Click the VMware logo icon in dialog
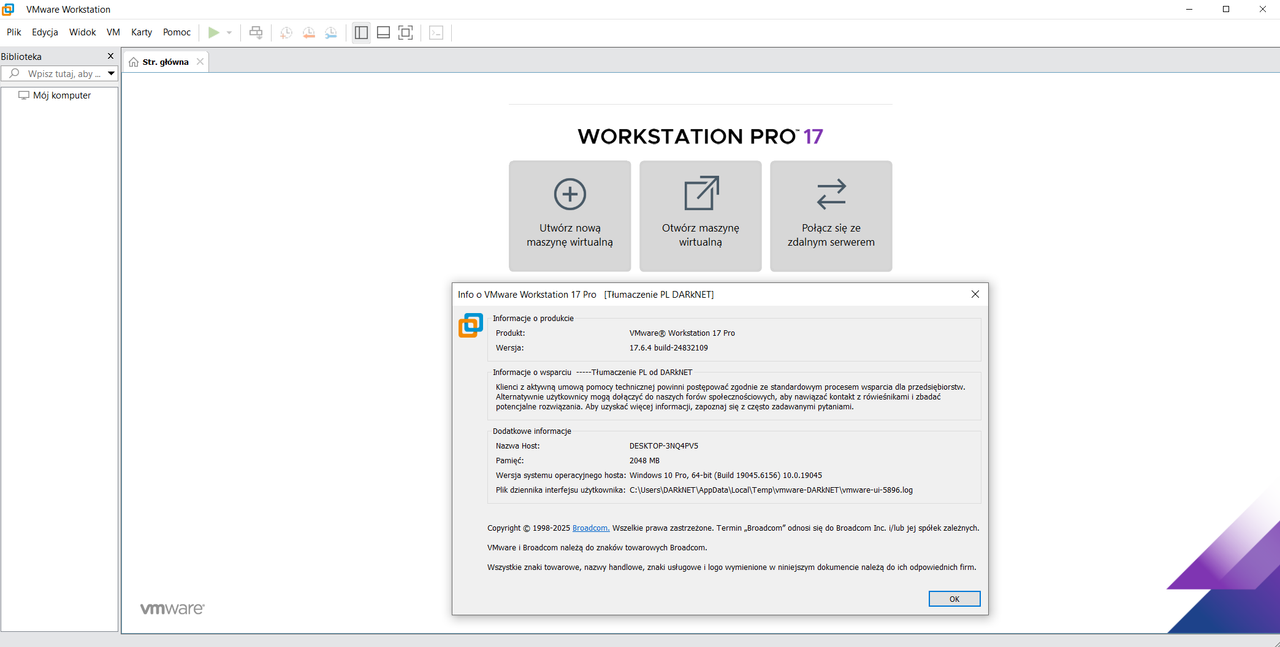1280x647 pixels. [x=470, y=326]
